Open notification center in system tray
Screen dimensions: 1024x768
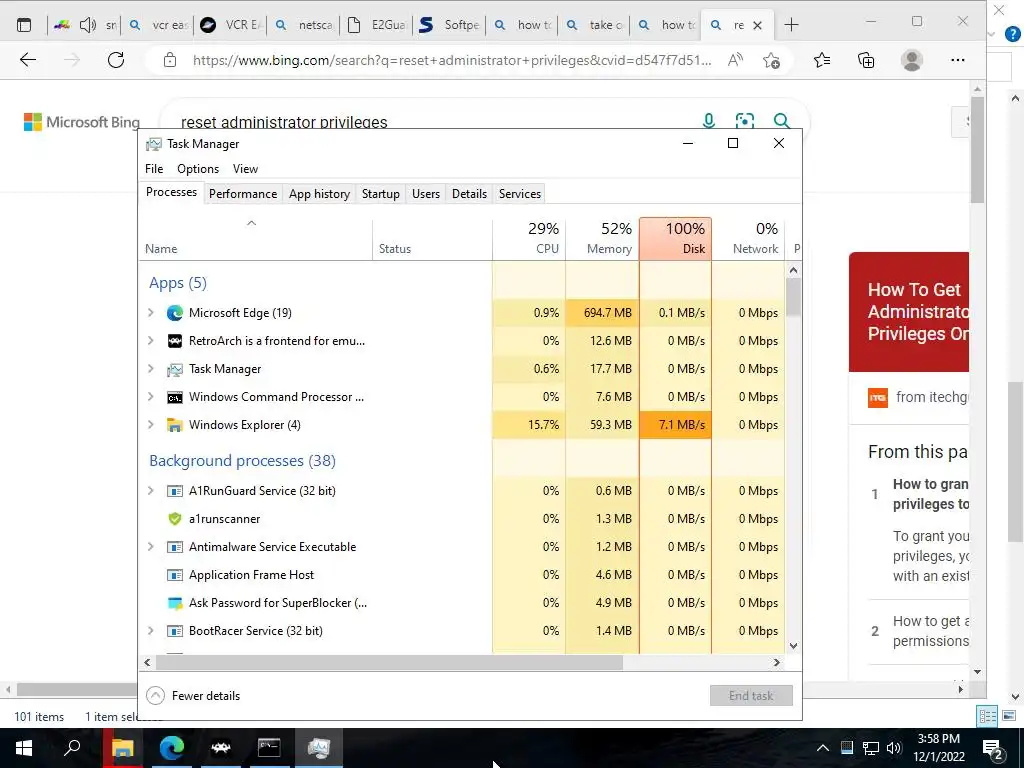(993, 748)
